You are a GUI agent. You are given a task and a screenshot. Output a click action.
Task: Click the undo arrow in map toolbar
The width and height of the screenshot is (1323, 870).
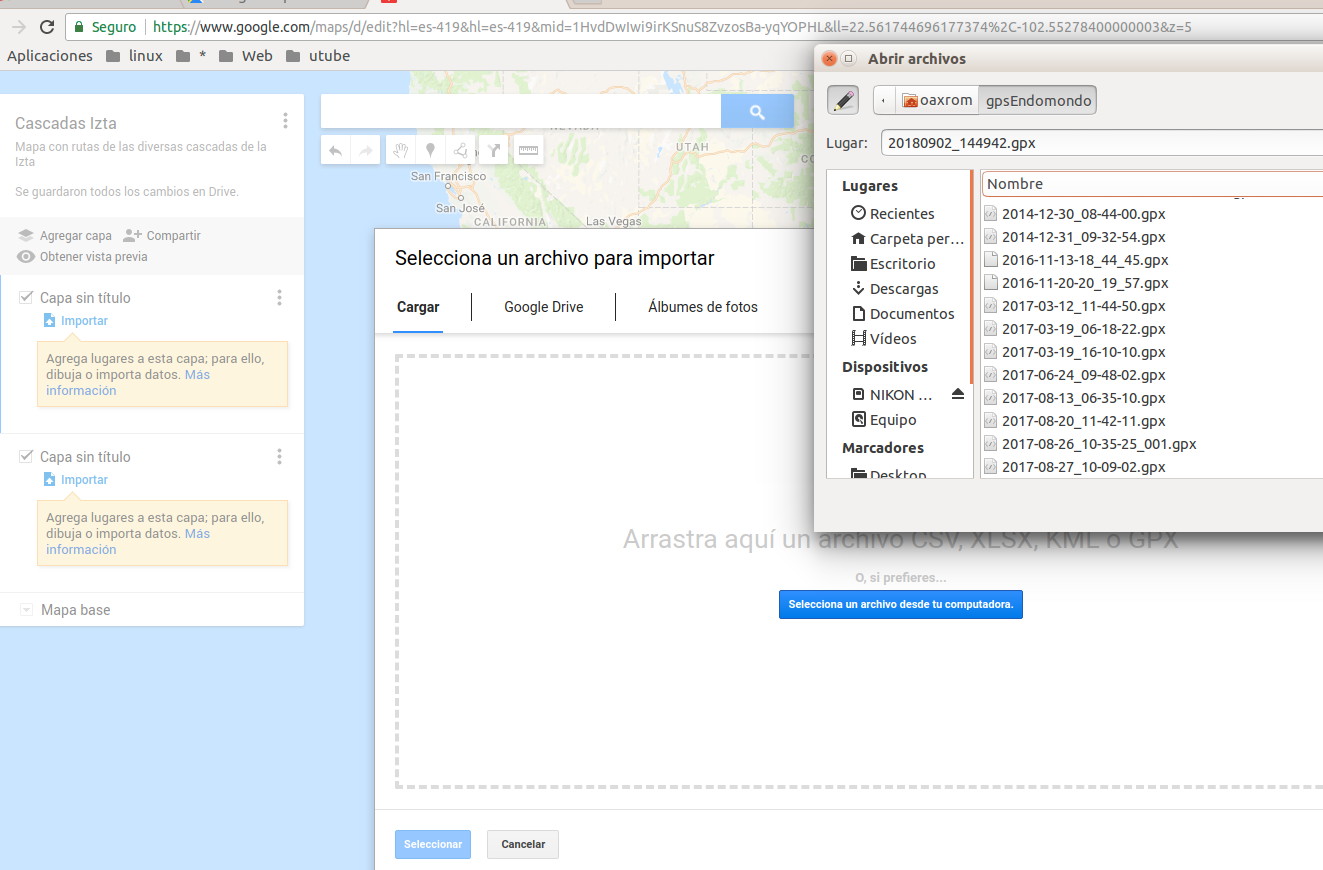pyautogui.click(x=336, y=151)
